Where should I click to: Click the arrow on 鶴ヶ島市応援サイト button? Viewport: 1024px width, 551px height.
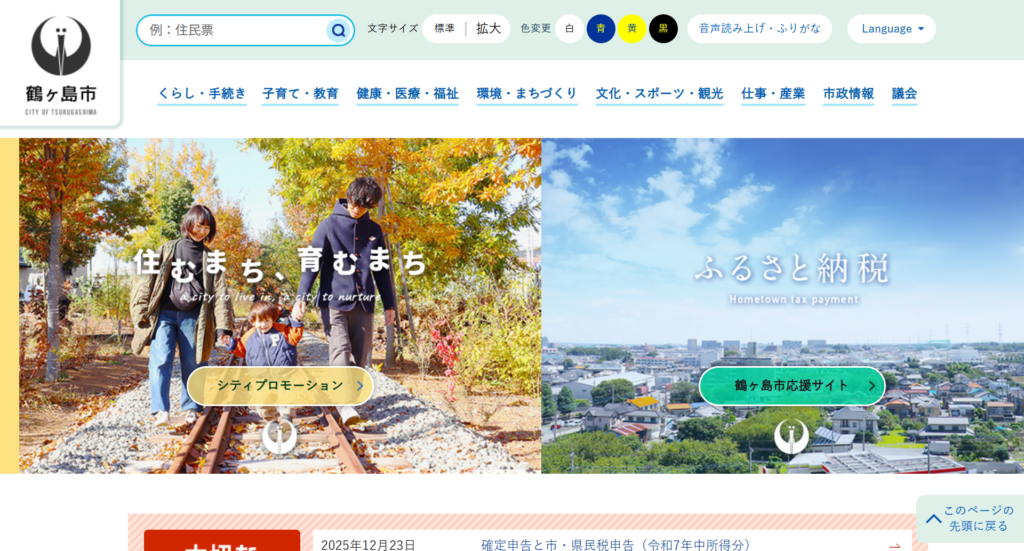click(870, 386)
